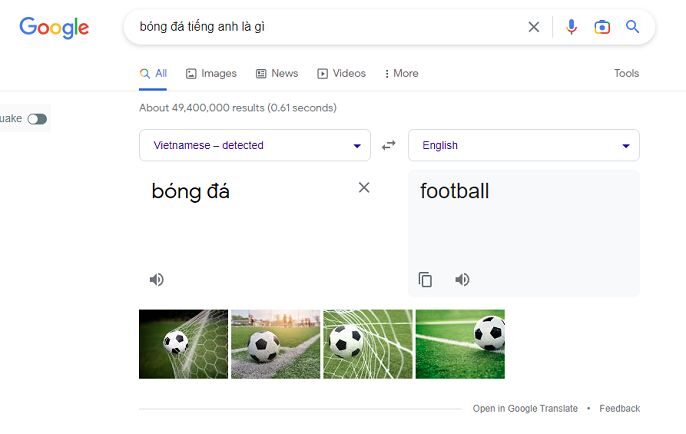Screen dimensions: 686x434
Task: Open the Tools button
Action: click(626, 73)
